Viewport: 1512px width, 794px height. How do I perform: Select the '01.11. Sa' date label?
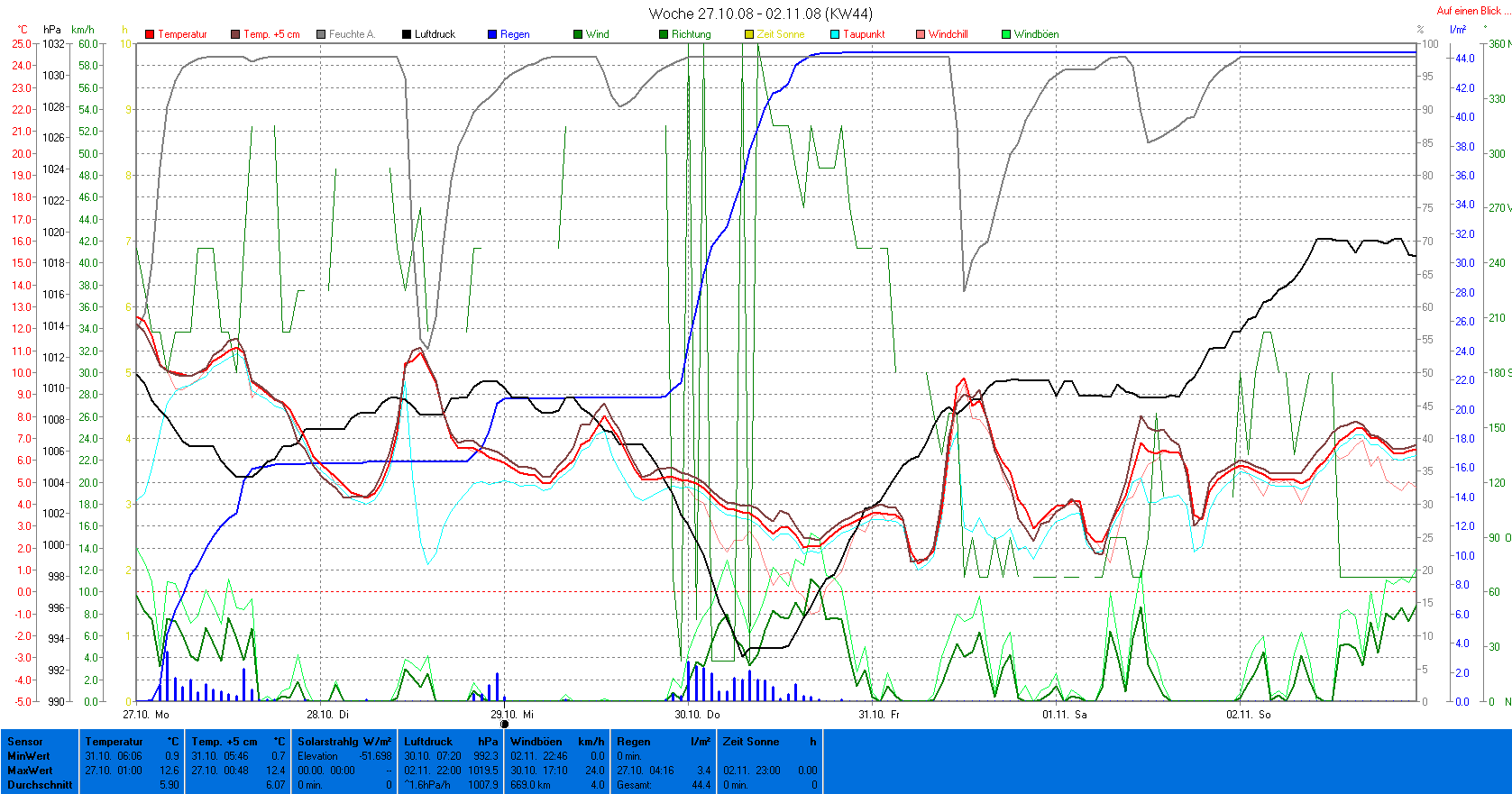click(x=1065, y=715)
